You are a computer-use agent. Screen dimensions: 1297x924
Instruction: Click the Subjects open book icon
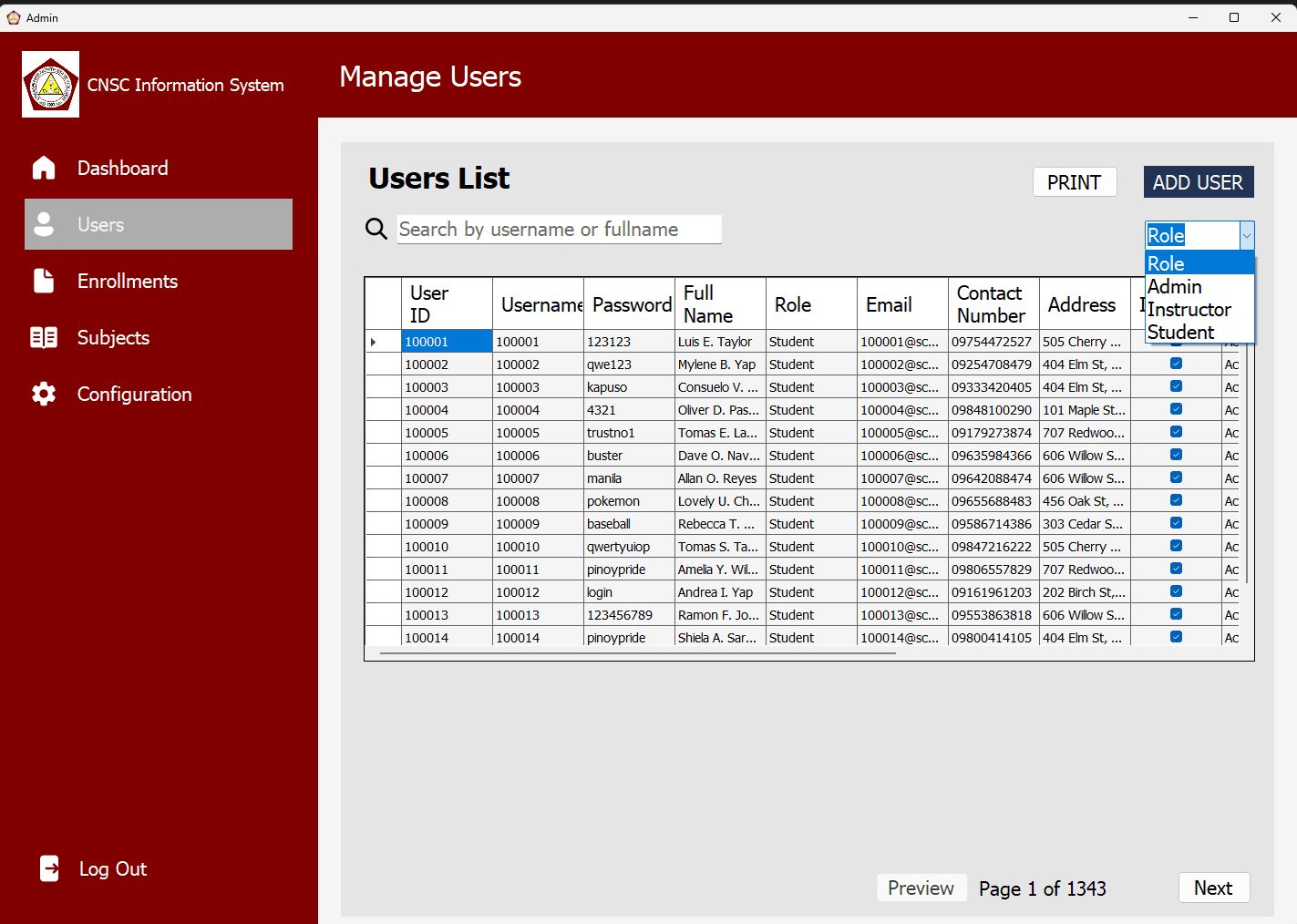pos(44,337)
